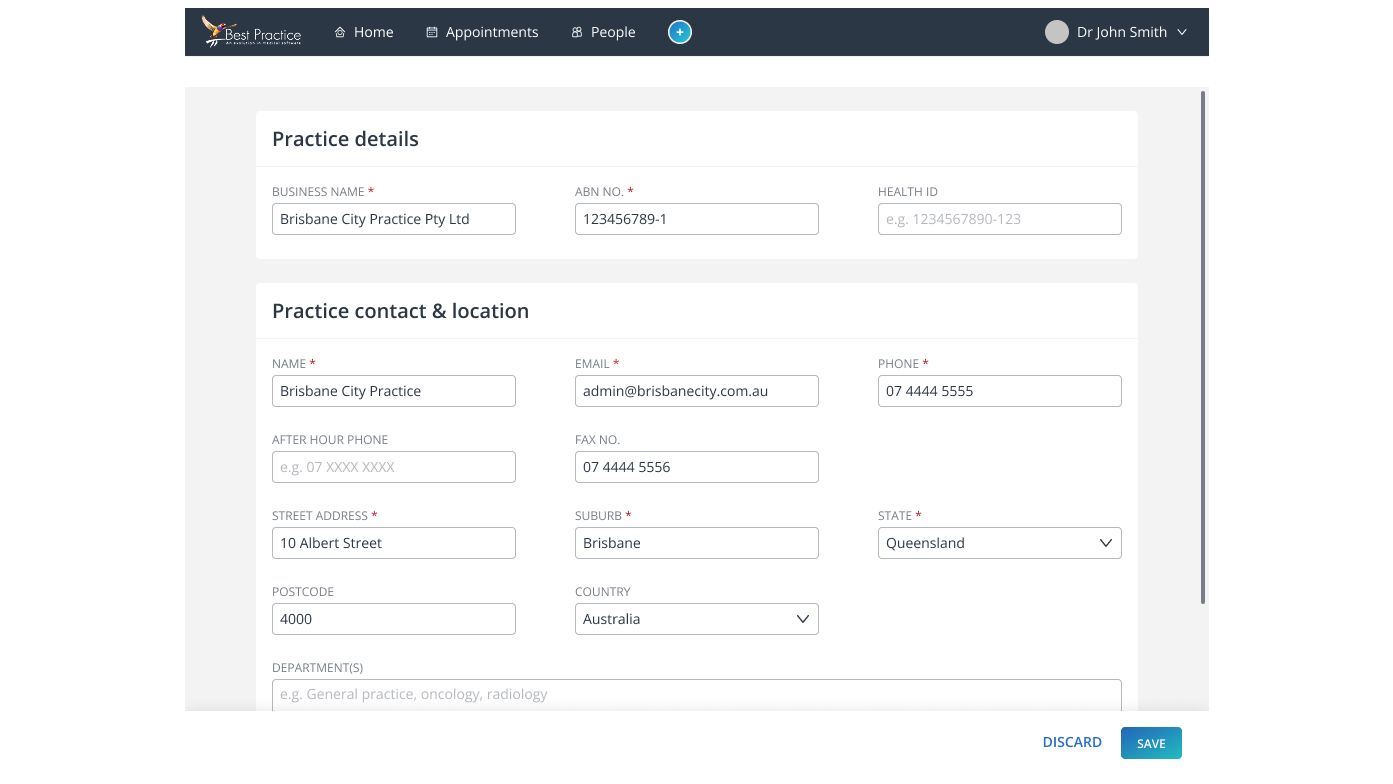1393x784 pixels.
Task: Focus the ABN No. field
Action: (697, 219)
